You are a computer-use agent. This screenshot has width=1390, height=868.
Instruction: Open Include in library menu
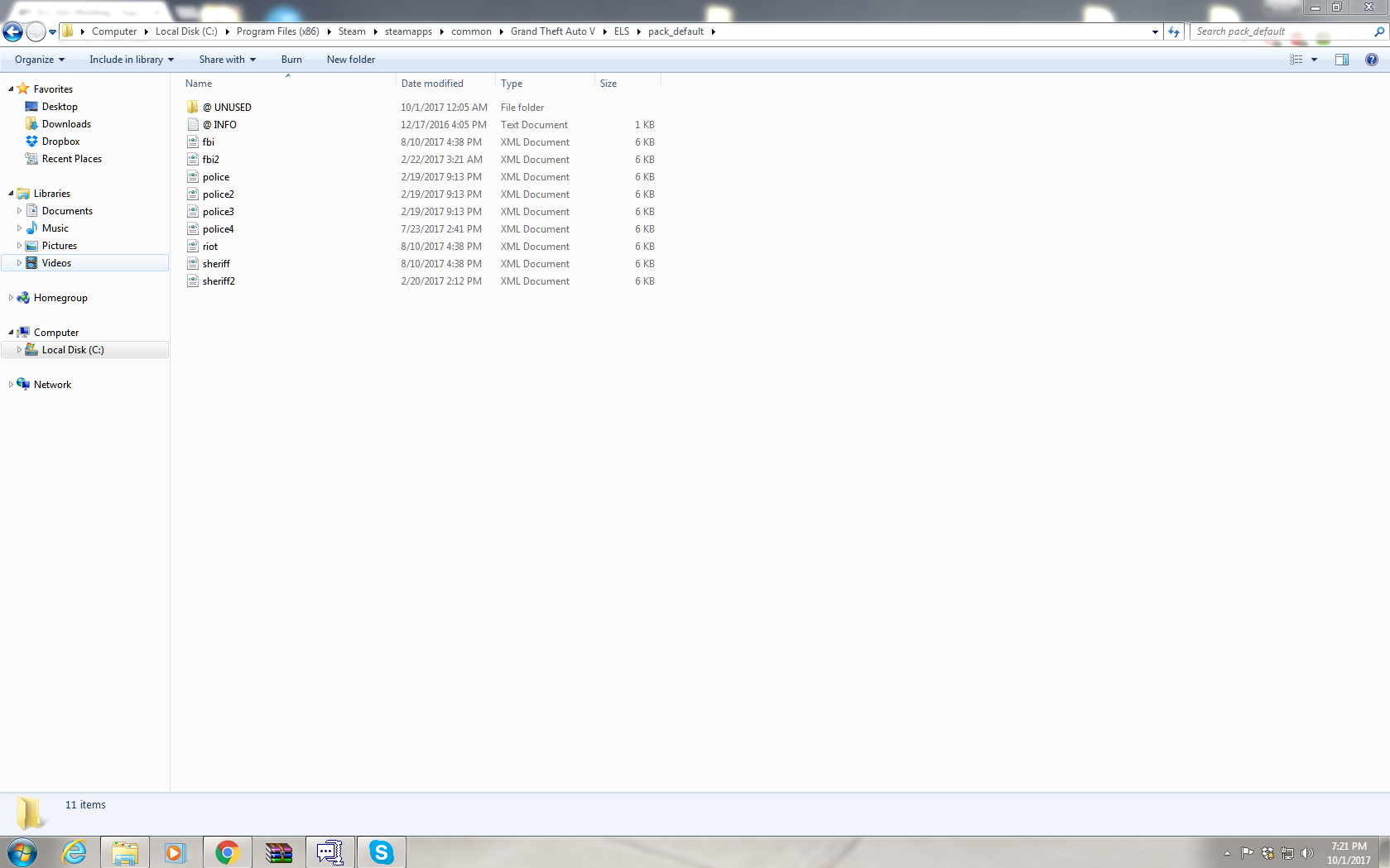pos(132,60)
